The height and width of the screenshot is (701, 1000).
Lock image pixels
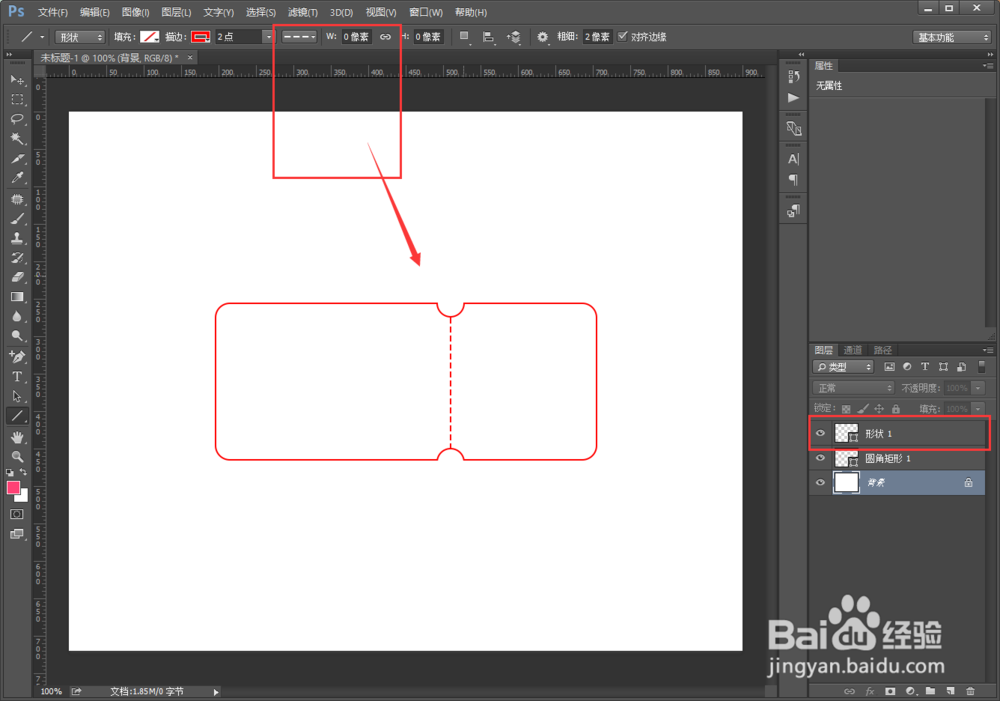click(862, 409)
